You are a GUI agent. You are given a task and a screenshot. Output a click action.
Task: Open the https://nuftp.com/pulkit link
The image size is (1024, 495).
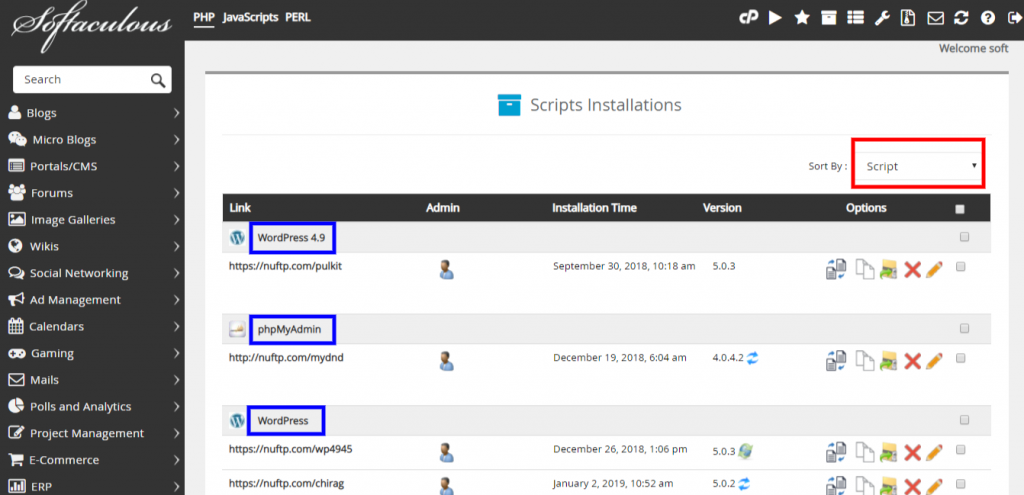(285, 266)
